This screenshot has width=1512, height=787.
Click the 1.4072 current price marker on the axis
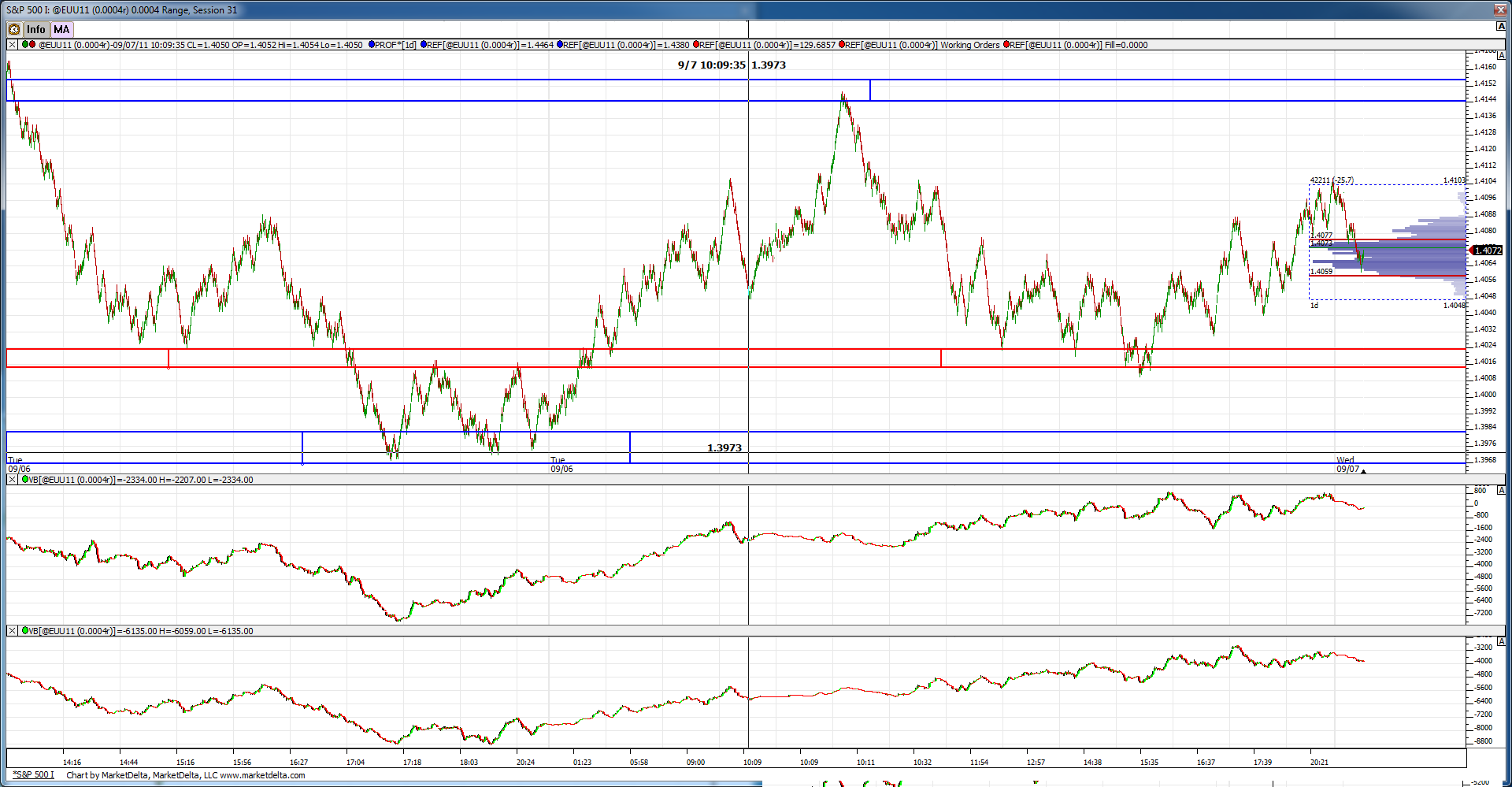click(x=1487, y=251)
